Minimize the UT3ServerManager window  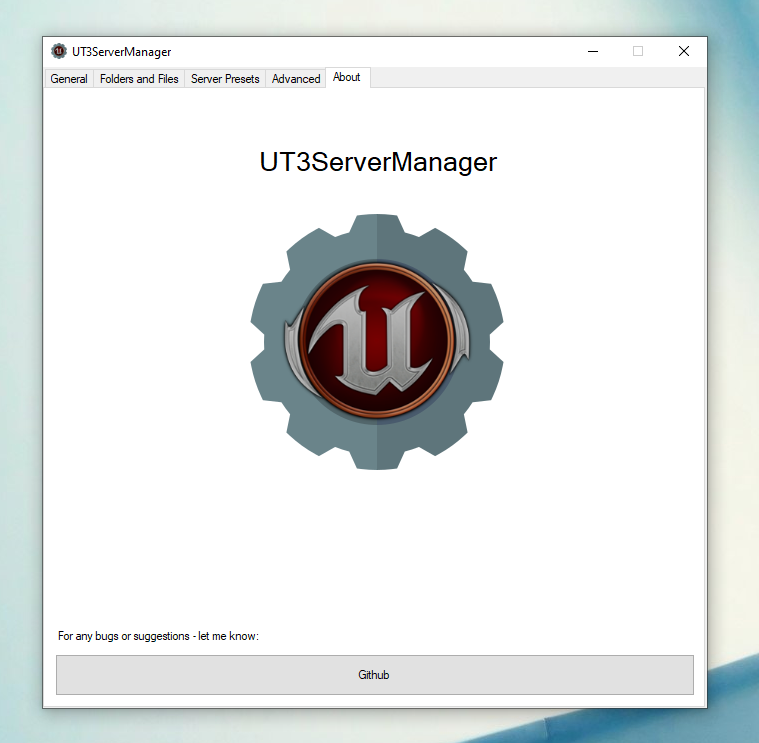tap(593, 51)
